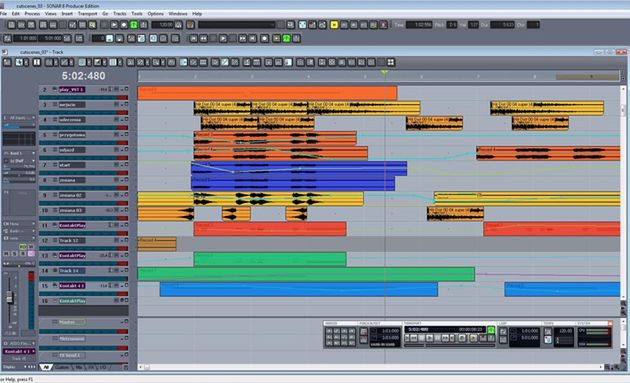Viewport: 630px width, 383px height.
Task: Open the Options menu
Action: (155, 14)
